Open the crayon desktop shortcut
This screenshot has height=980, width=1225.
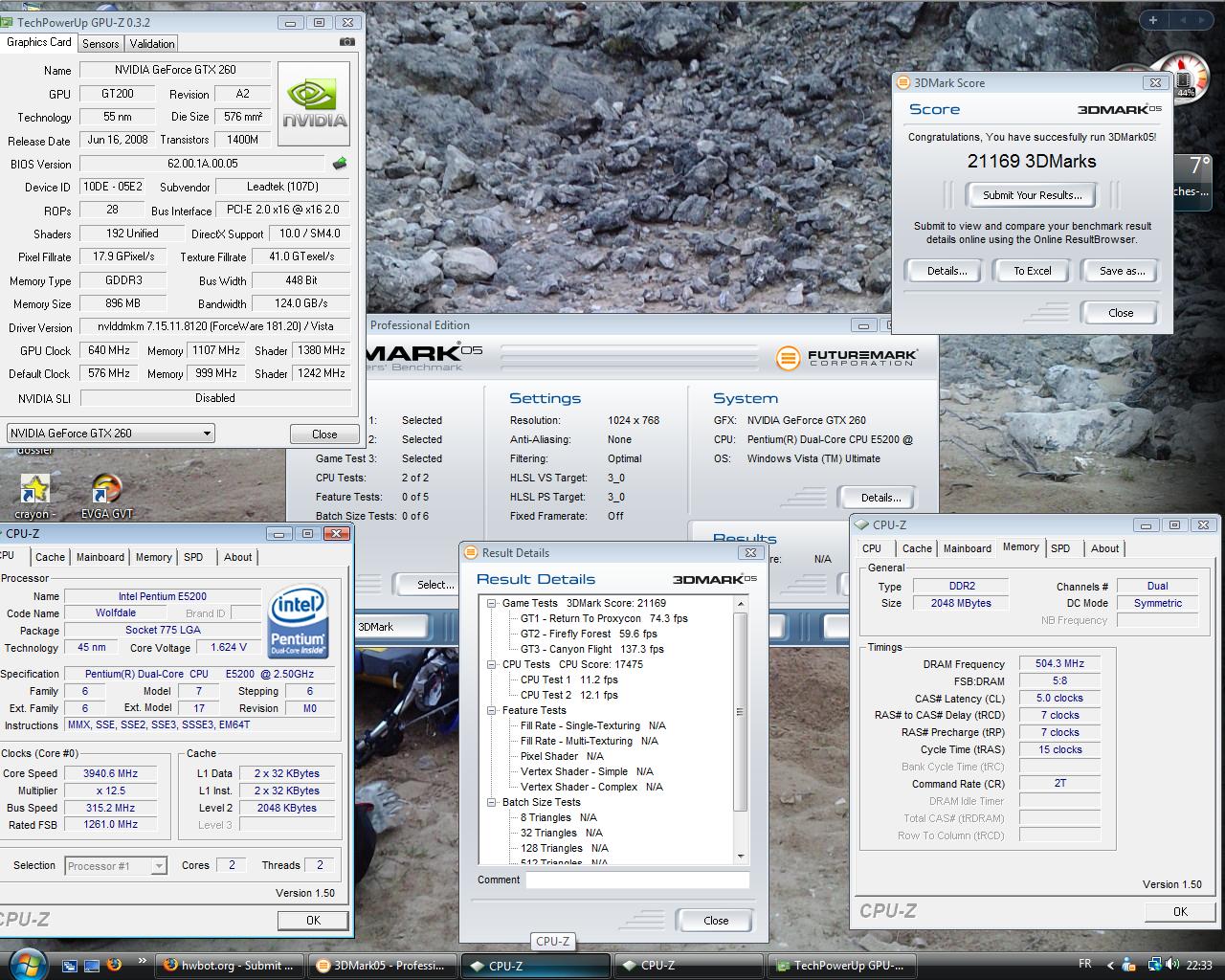pos(34,497)
